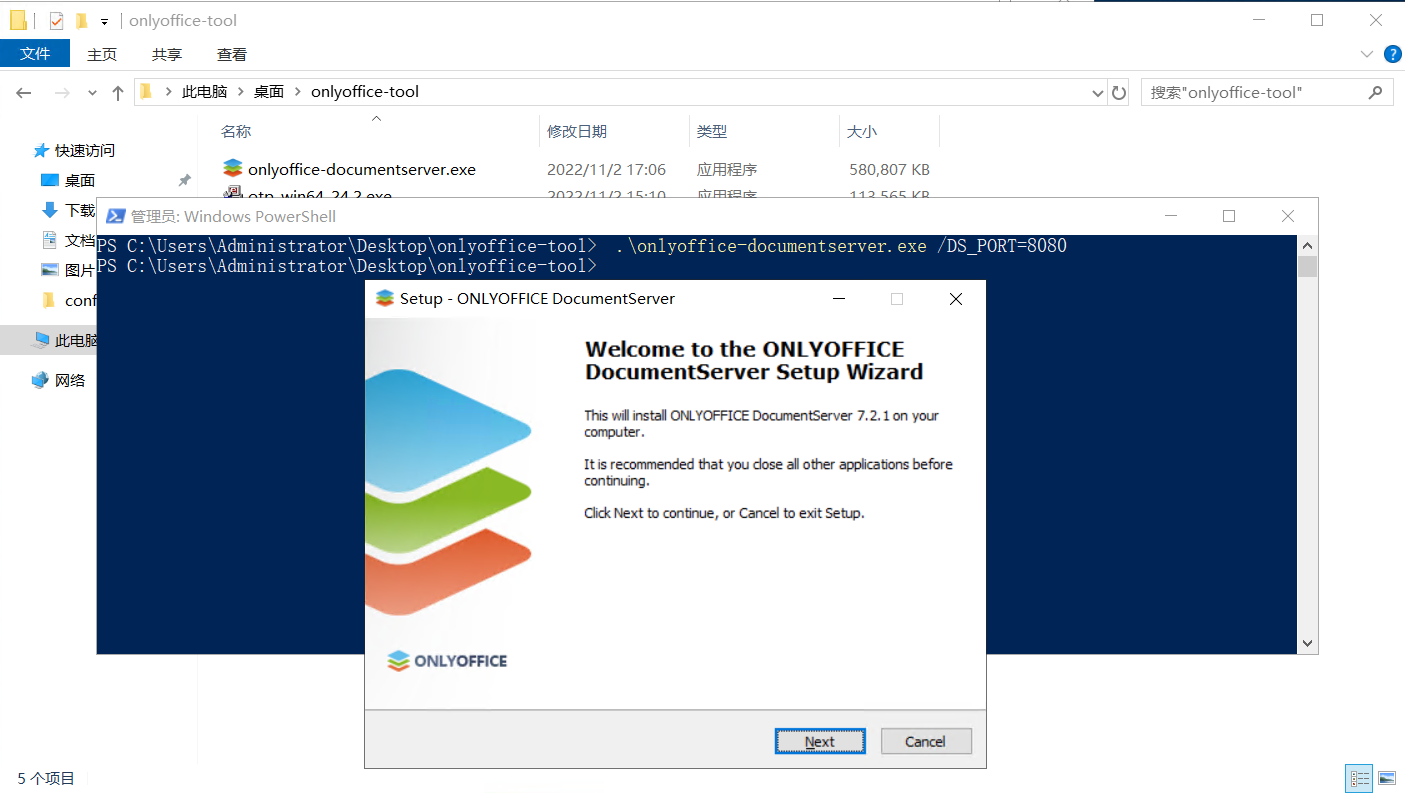Click the 图片 pictures icon in sidebar
Image resolution: width=1405 pixels, height=793 pixels.
[x=50, y=270]
